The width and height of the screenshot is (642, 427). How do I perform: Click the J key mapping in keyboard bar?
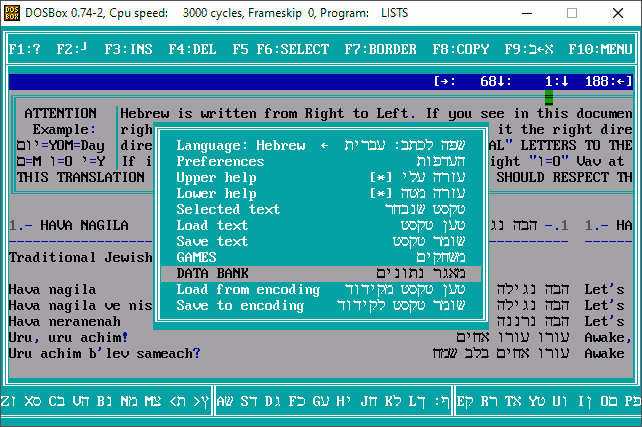369,401
